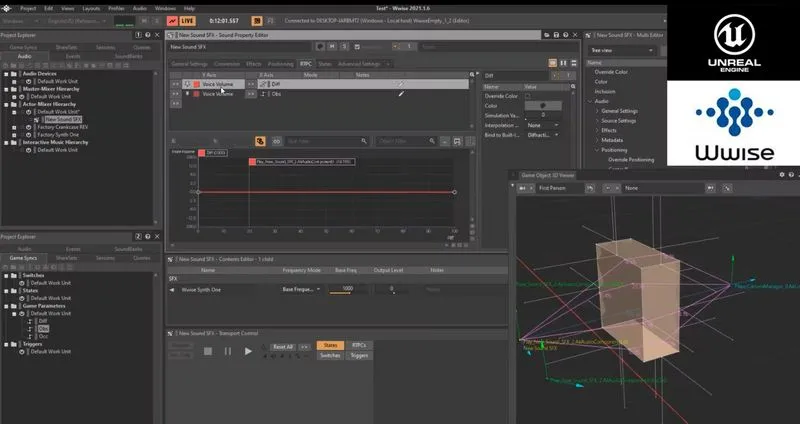Screen dimensions: 800x424
Task: Click the search magnifier above the RTPC list
Action: coord(472,75)
